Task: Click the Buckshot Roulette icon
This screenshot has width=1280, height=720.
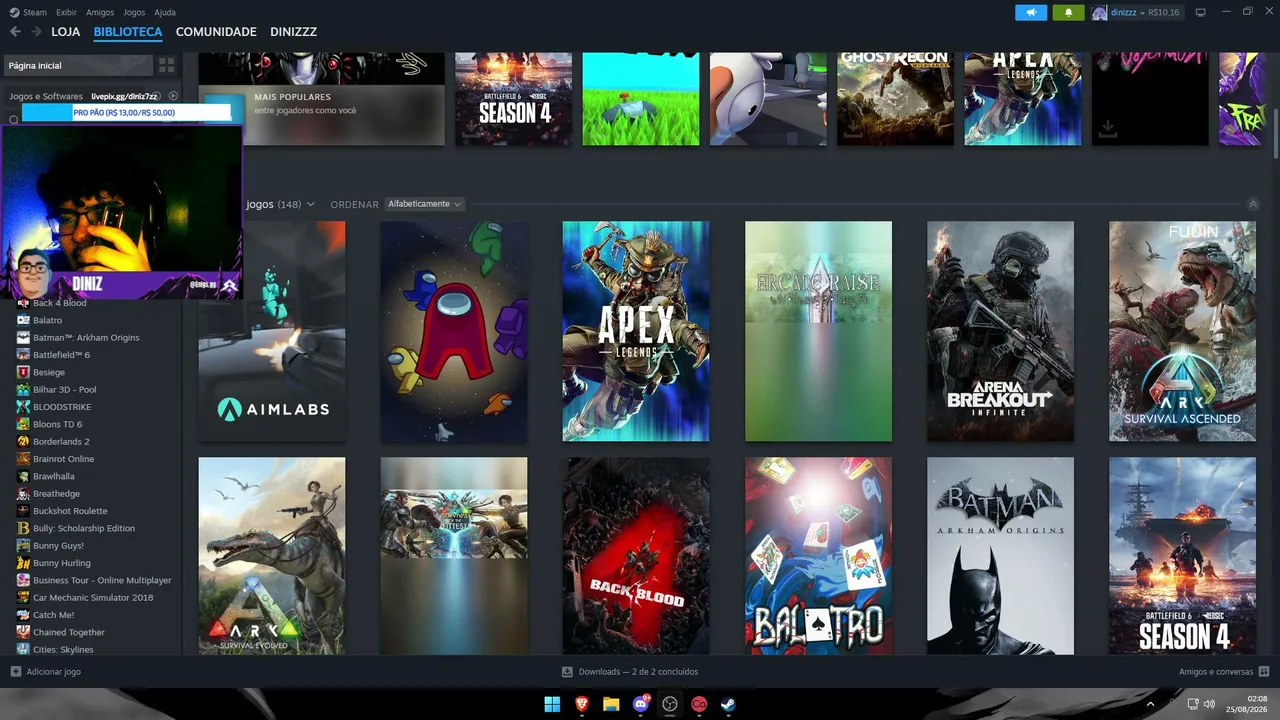Action: pos(23,511)
